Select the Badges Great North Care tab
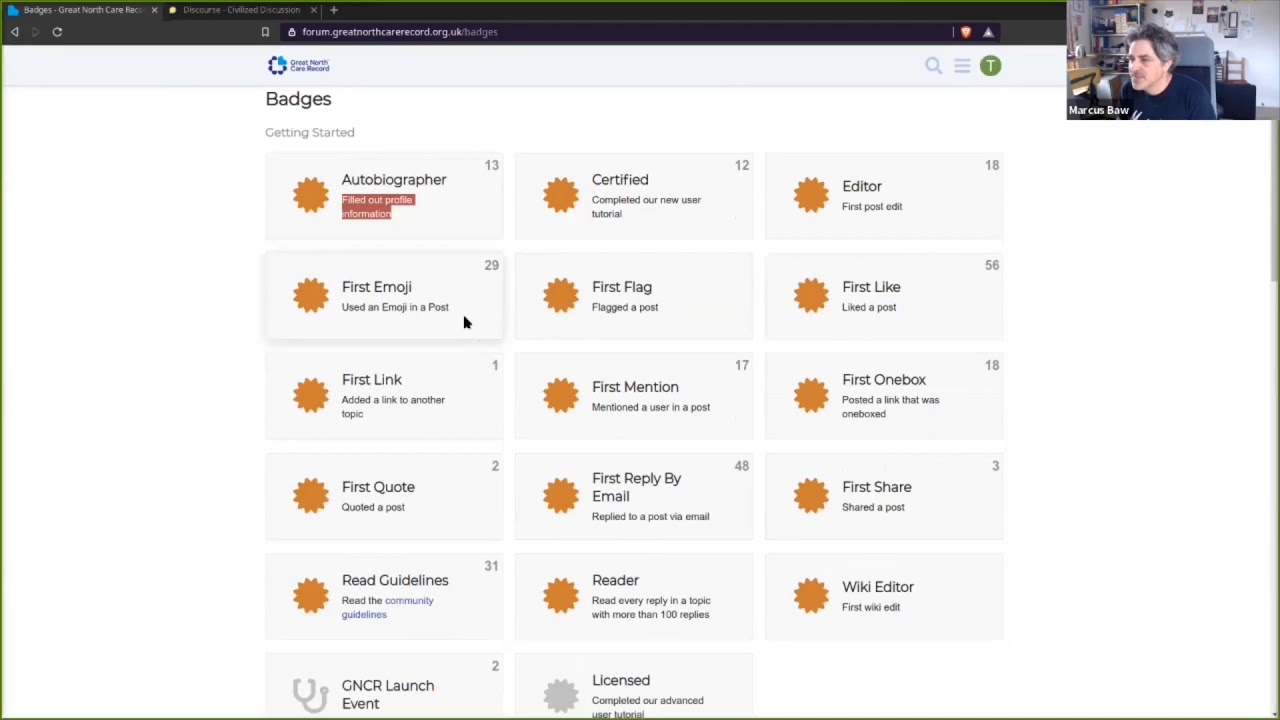Image resolution: width=1280 pixels, height=720 pixels. [80, 10]
